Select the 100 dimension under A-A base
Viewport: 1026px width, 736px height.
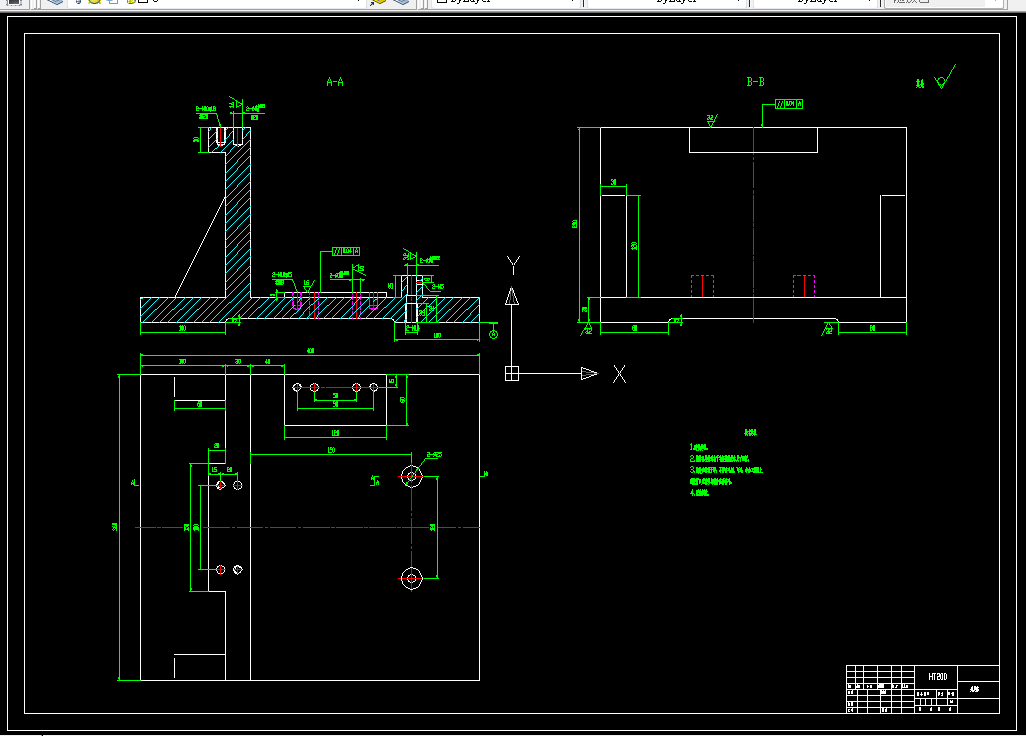pos(183,328)
